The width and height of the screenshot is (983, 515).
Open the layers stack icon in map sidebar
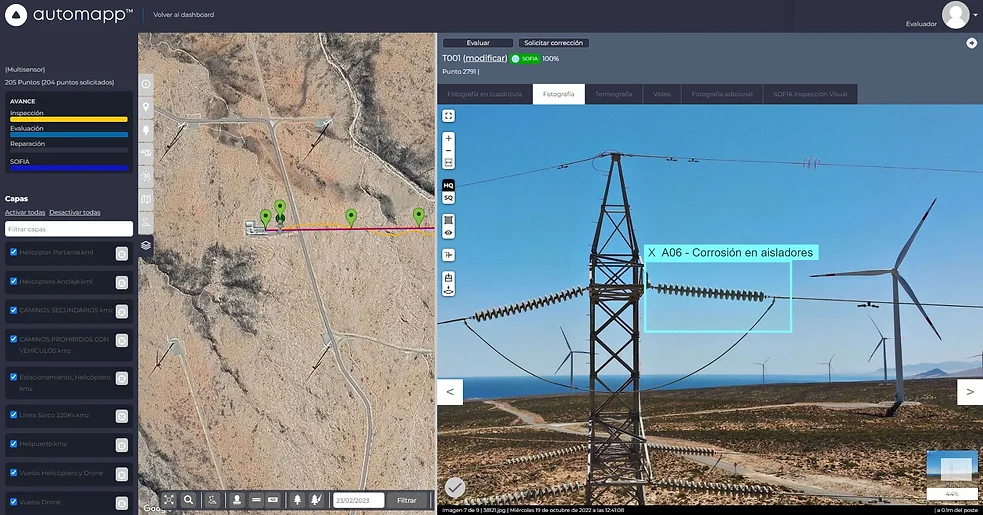tap(145, 245)
